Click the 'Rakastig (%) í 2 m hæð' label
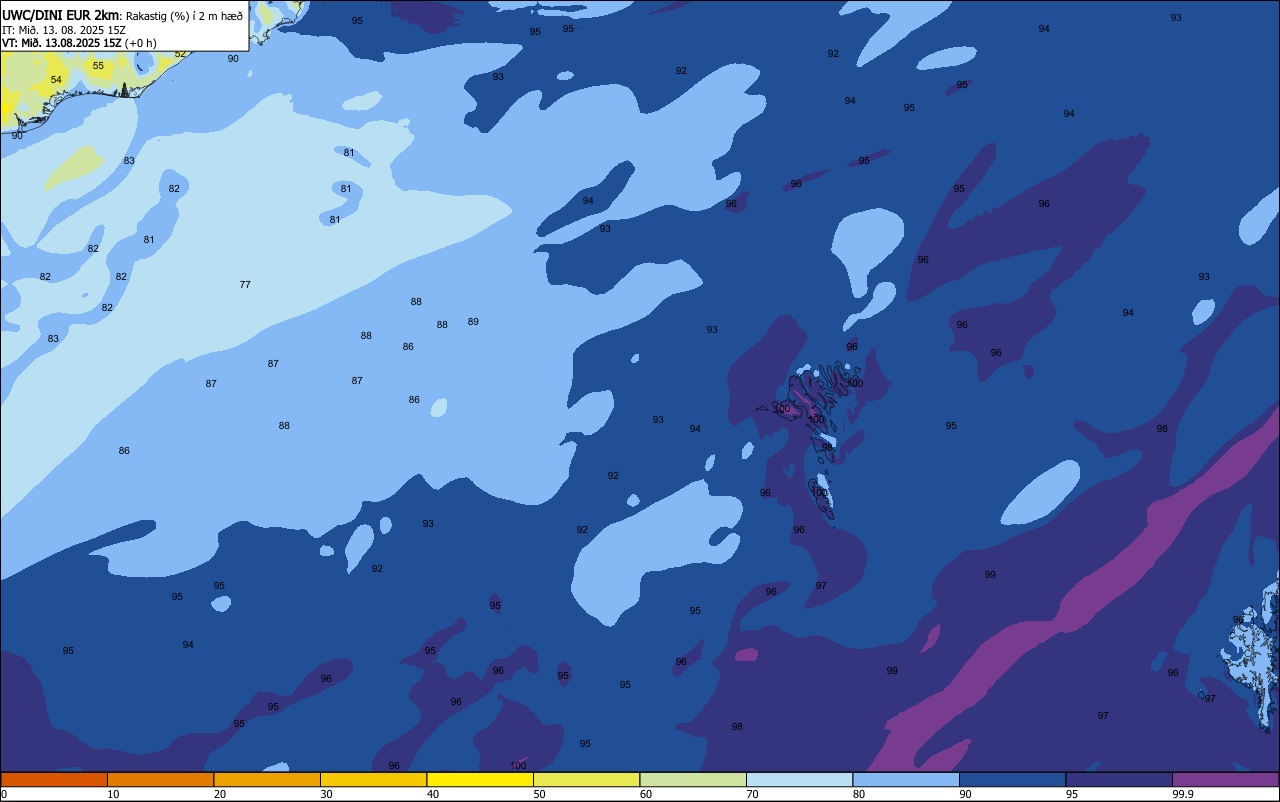 184,16
